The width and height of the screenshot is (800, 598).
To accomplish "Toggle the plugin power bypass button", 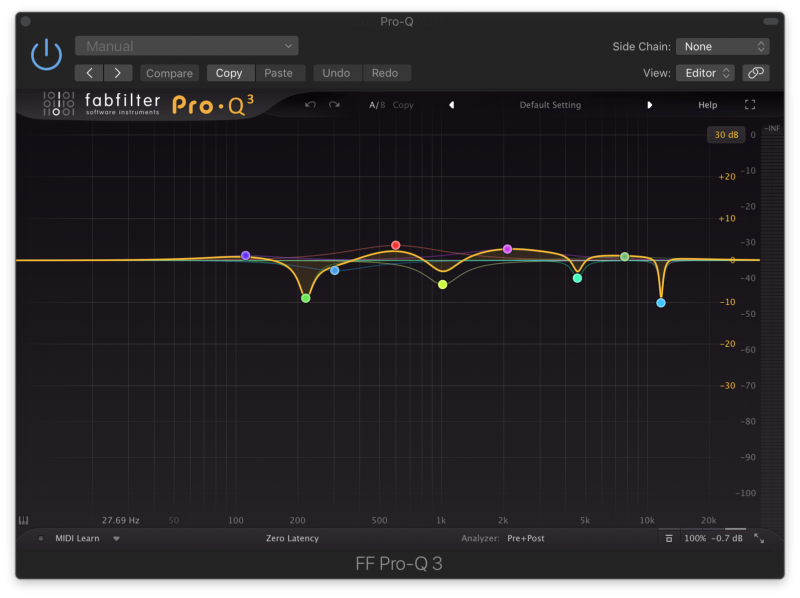I will click(46, 54).
